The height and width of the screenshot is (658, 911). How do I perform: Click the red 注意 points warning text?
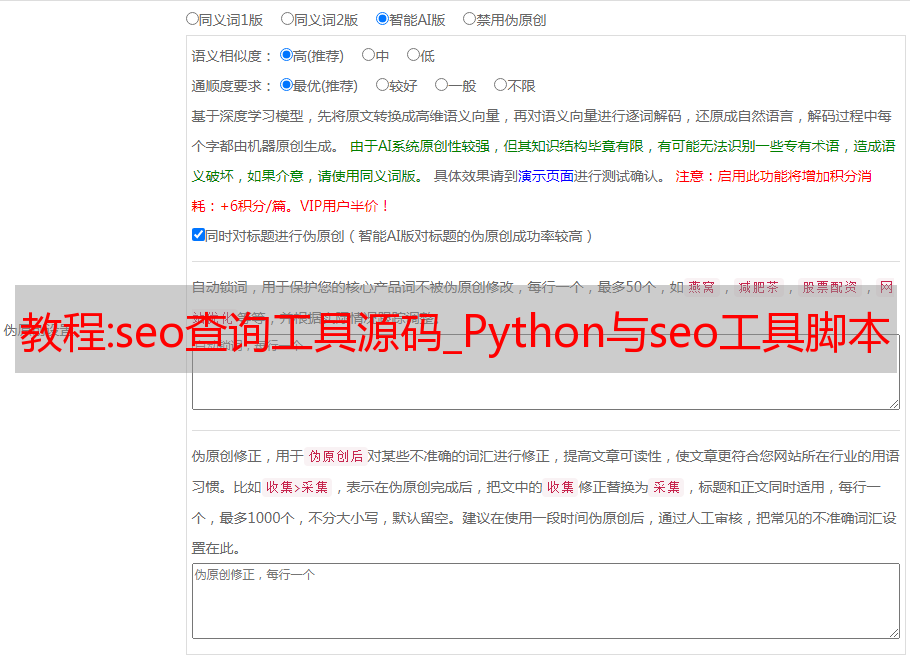click(531, 191)
